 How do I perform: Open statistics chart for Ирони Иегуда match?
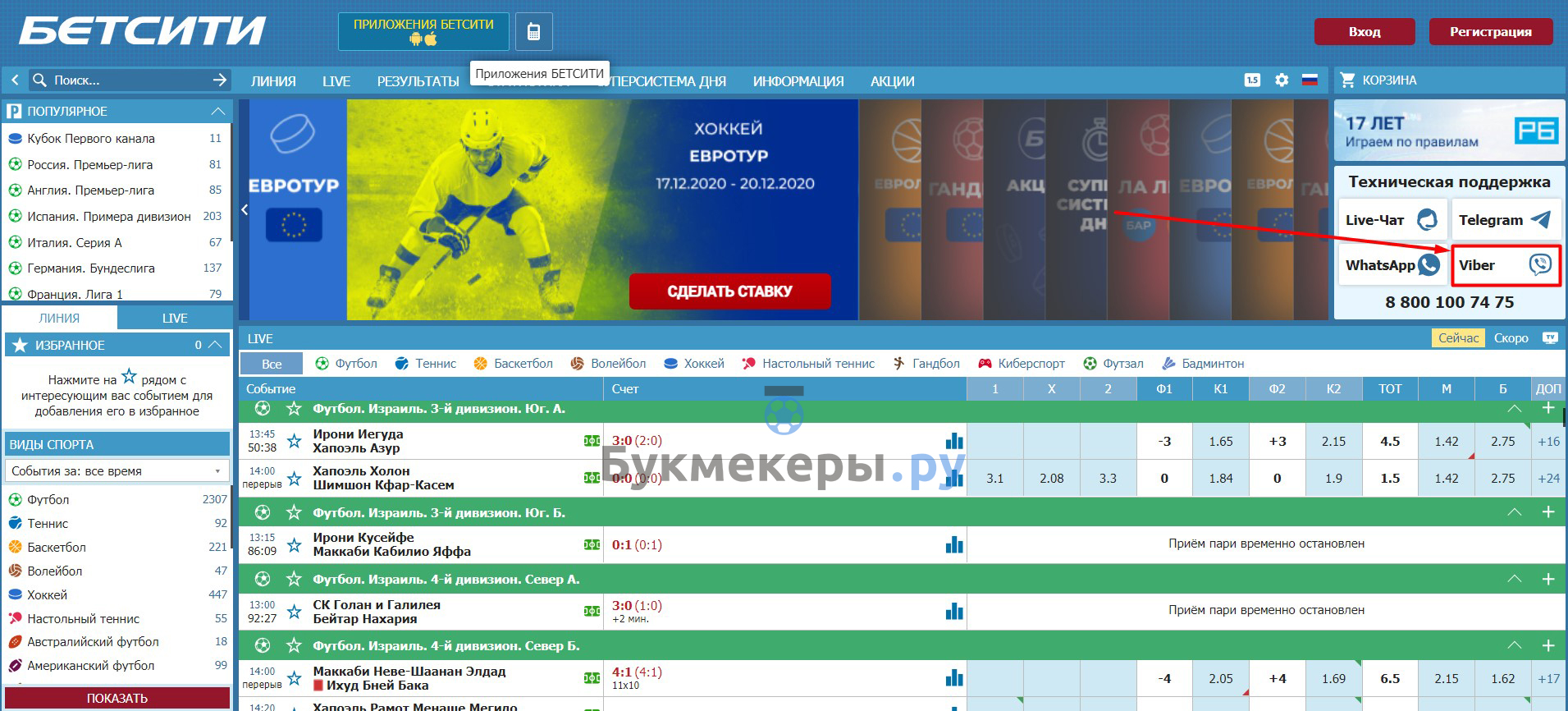pyautogui.click(x=953, y=441)
